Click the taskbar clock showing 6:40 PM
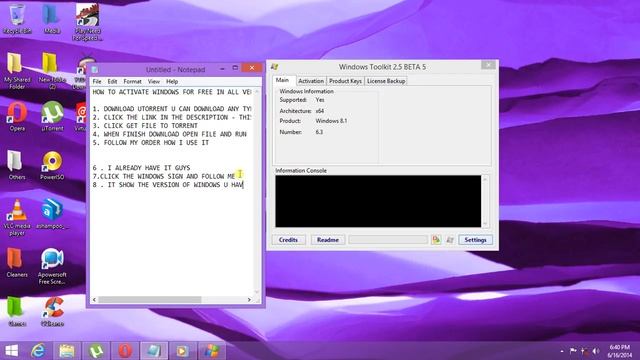Viewport: 640px width, 360px height. pyautogui.click(x=620, y=351)
